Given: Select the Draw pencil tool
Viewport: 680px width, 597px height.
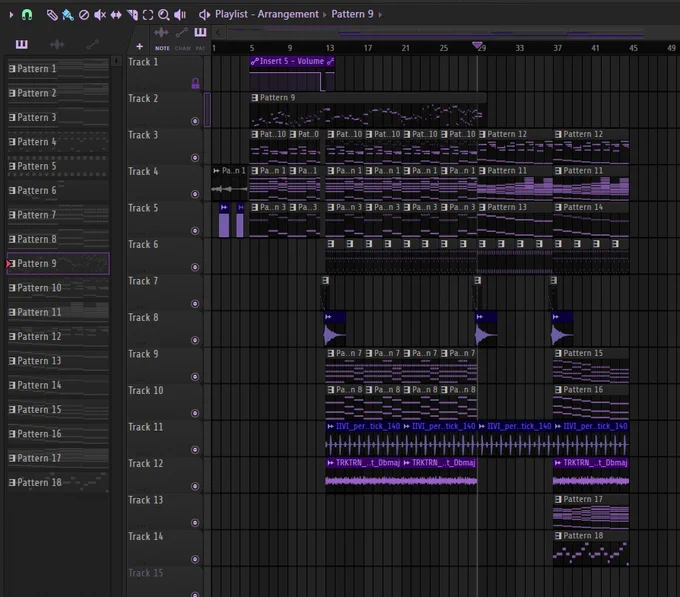Looking at the screenshot, I should tap(52, 15).
